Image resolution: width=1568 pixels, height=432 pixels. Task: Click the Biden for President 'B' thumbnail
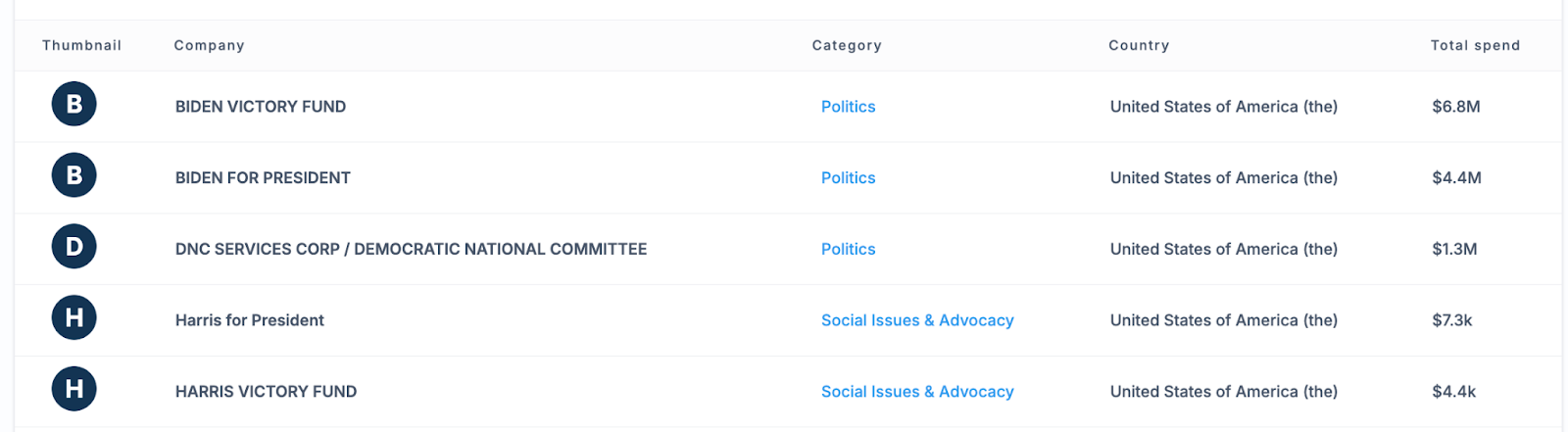[x=74, y=175]
